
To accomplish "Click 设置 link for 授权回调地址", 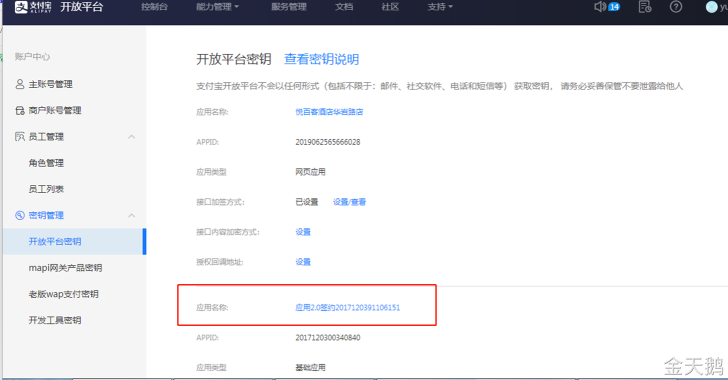I will tap(303, 262).
